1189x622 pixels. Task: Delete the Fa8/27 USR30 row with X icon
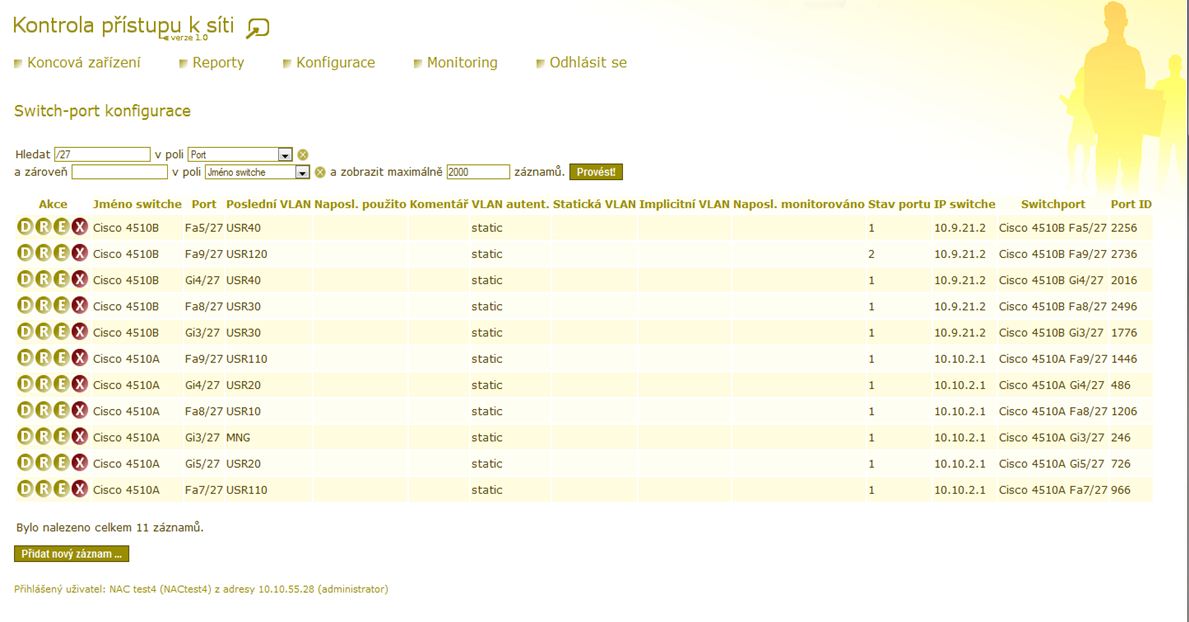click(x=79, y=306)
